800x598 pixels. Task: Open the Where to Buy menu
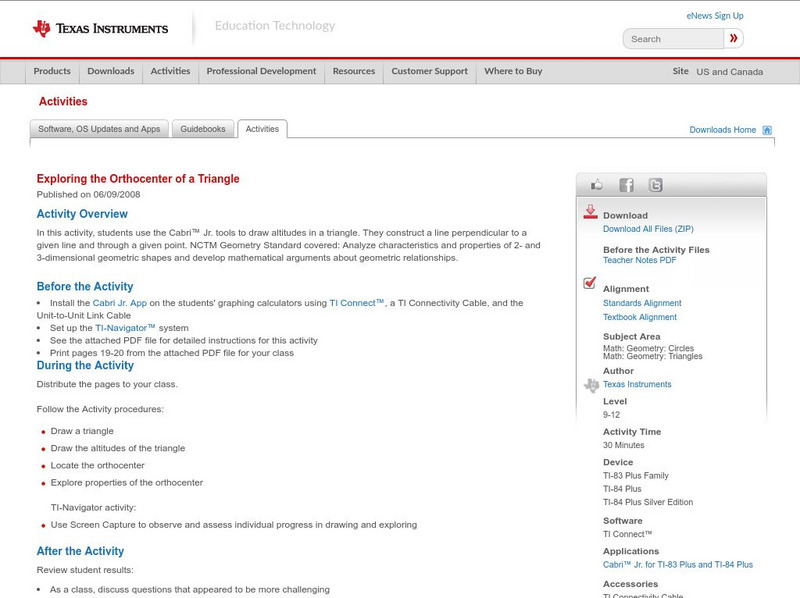click(x=513, y=71)
